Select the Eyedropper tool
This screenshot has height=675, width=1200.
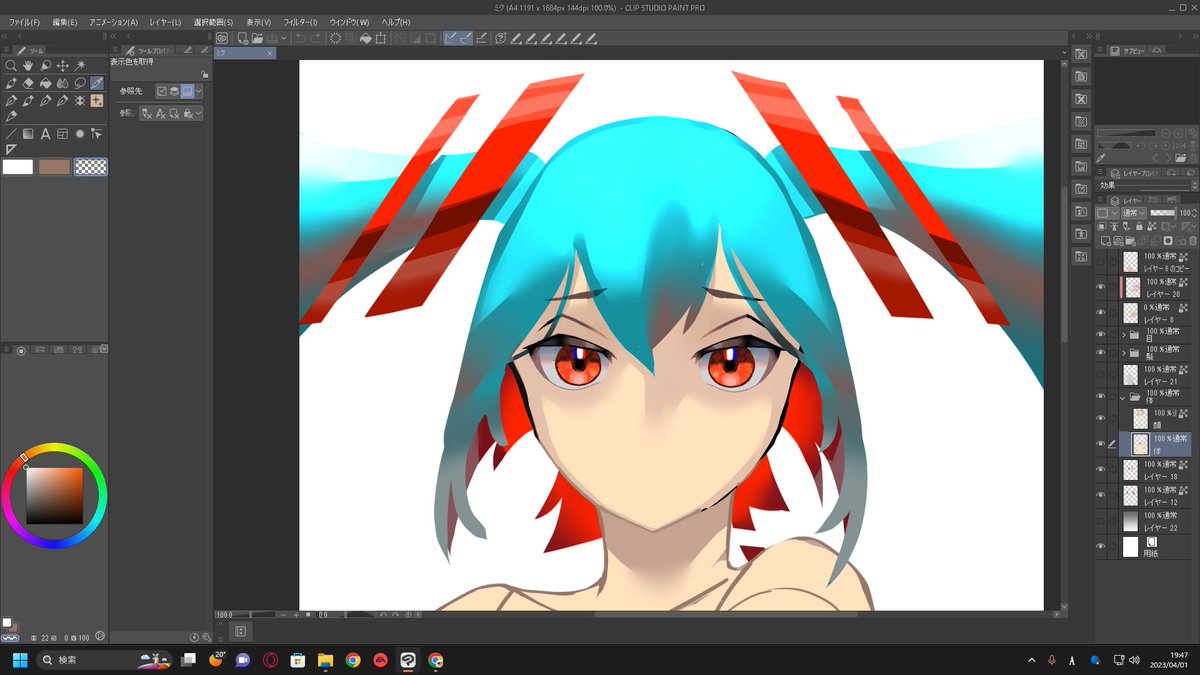(97, 83)
